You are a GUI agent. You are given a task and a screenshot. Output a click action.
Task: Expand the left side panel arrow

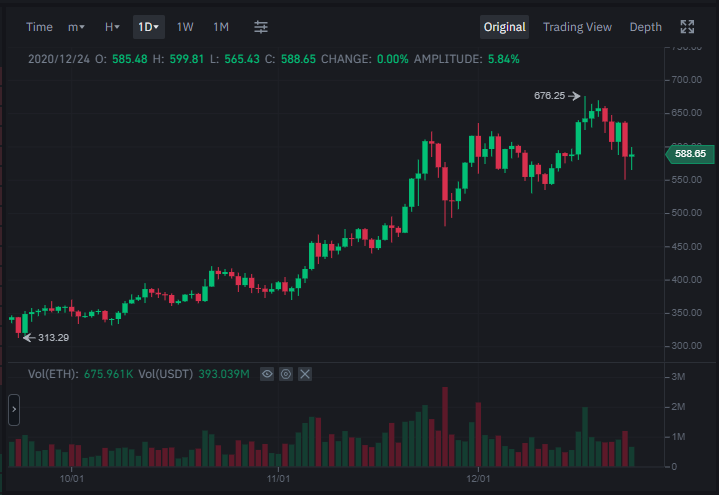click(x=14, y=410)
